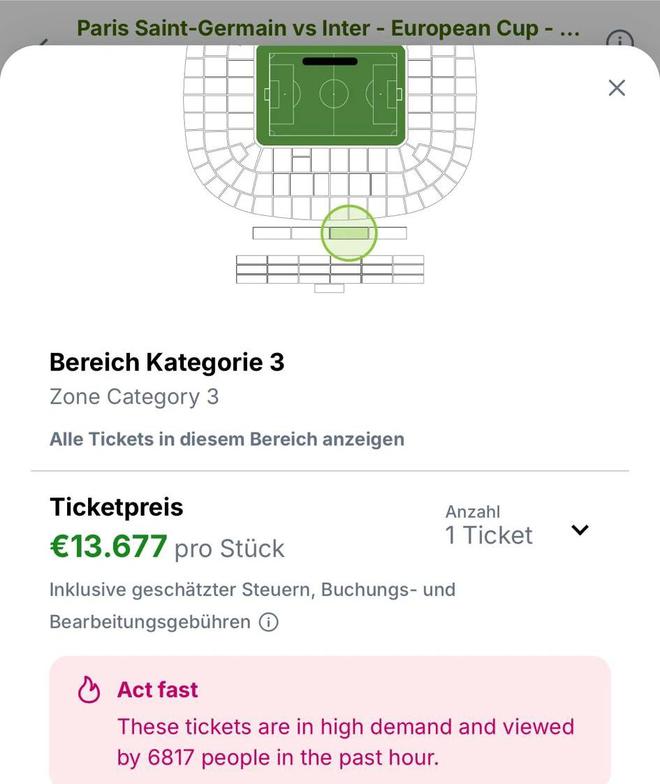The height and width of the screenshot is (784, 660).
Task: Tap the pitch center circle
Action: [x=333, y=95]
